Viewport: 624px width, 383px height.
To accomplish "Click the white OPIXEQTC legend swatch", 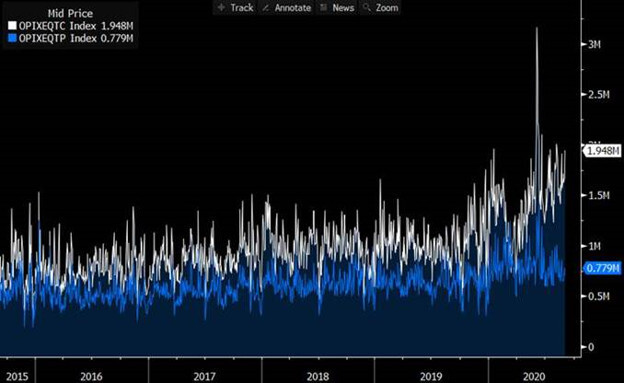I will tap(12, 26).
